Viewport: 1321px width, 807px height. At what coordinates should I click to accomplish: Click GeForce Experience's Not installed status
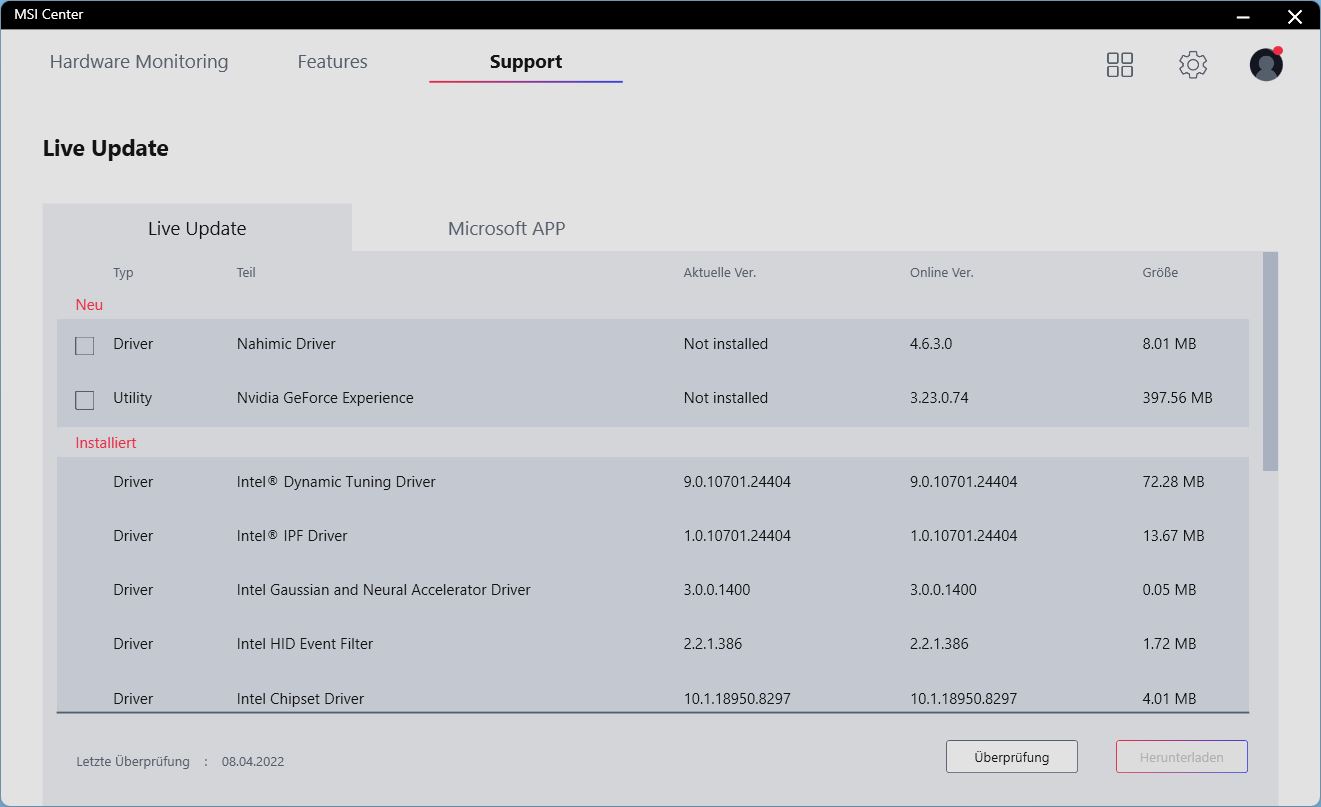pos(726,398)
